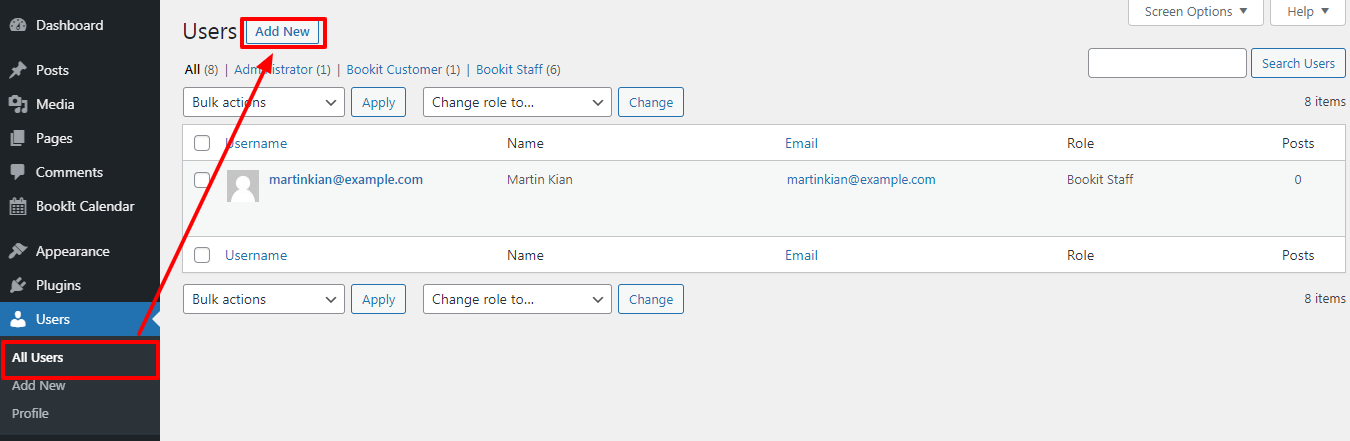Focus the Search Users input field
Viewport: 1350px width, 441px height.
(x=1167, y=63)
